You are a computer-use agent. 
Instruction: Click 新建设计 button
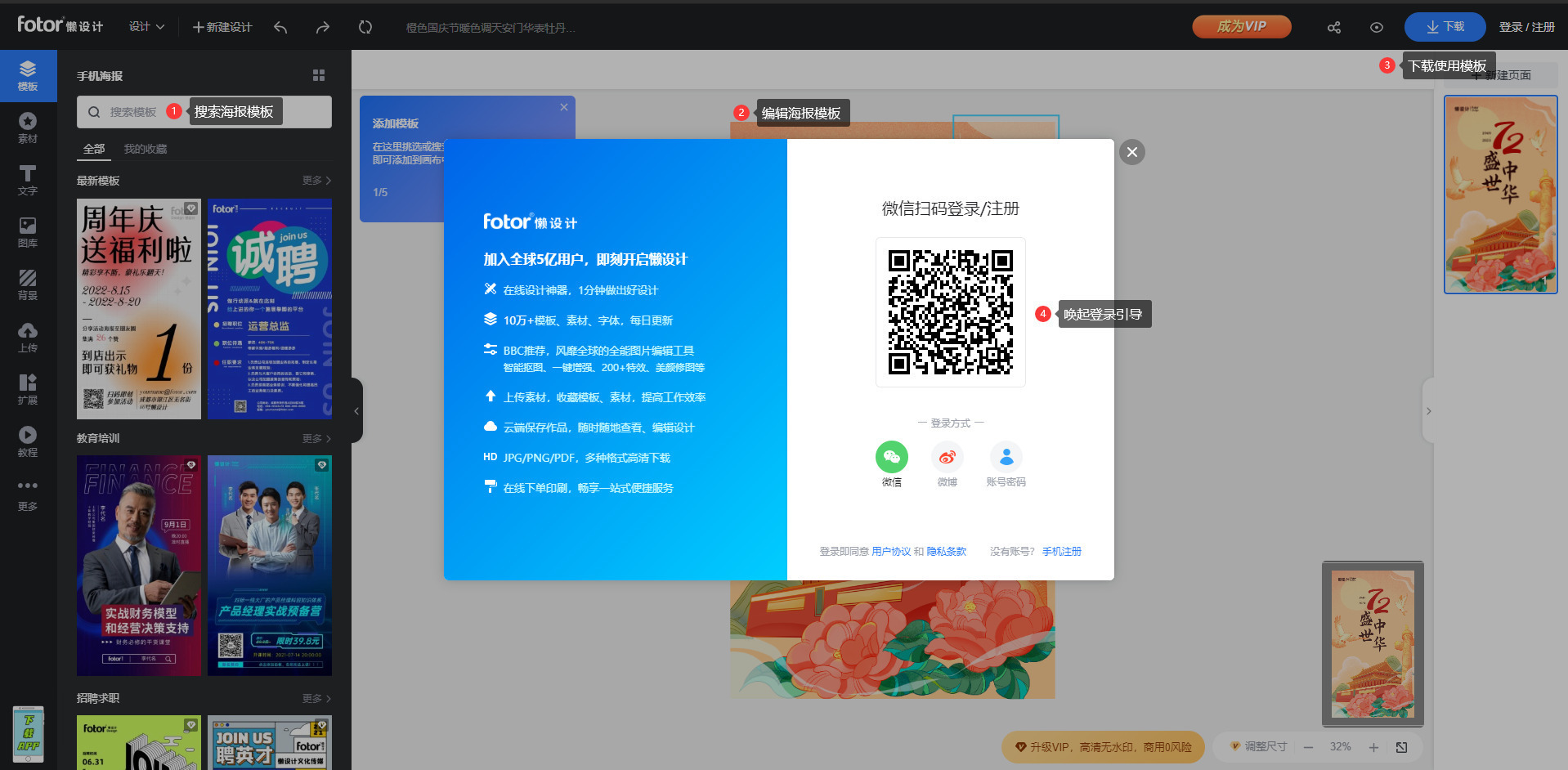click(222, 27)
